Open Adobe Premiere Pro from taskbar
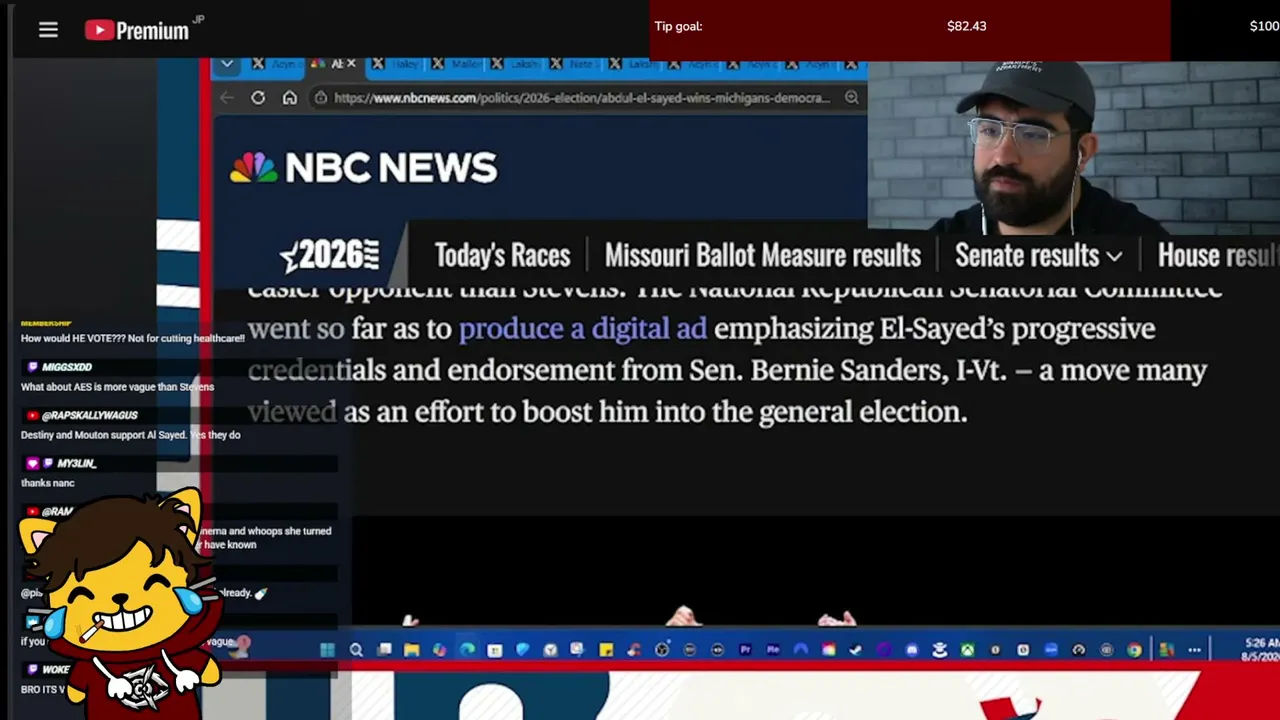 point(745,650)
